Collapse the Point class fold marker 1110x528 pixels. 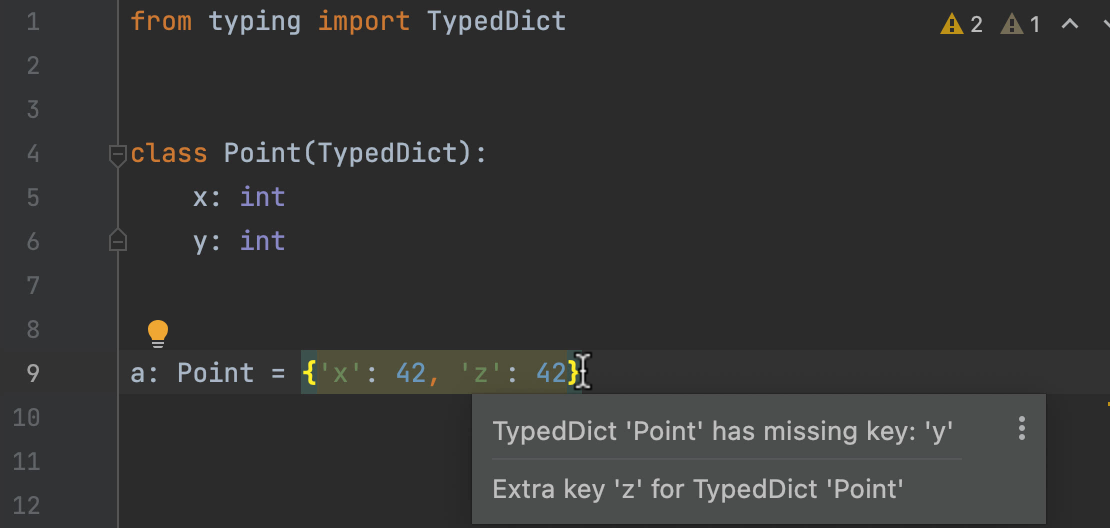[x=118, y=154]
